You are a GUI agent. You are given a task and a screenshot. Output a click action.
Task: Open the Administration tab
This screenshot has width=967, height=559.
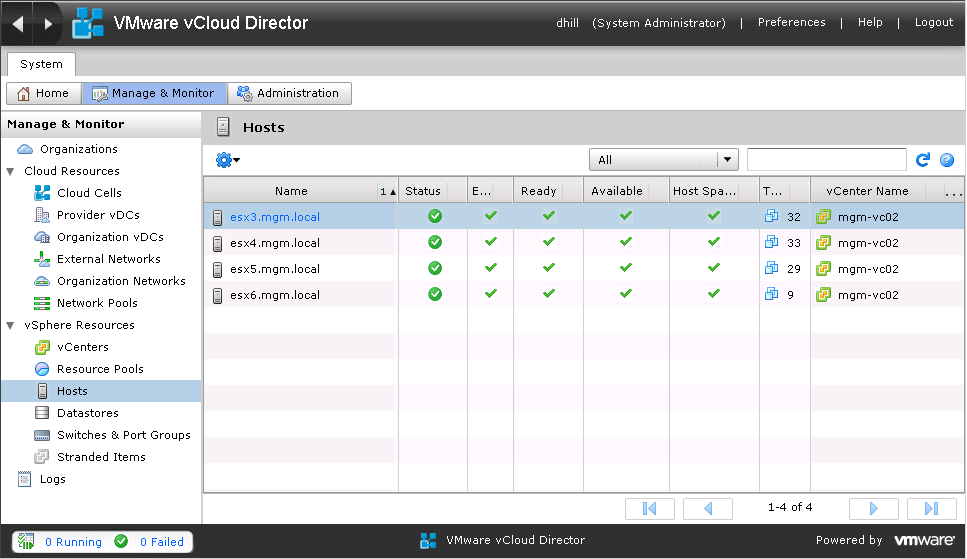[x=289, y=93]
